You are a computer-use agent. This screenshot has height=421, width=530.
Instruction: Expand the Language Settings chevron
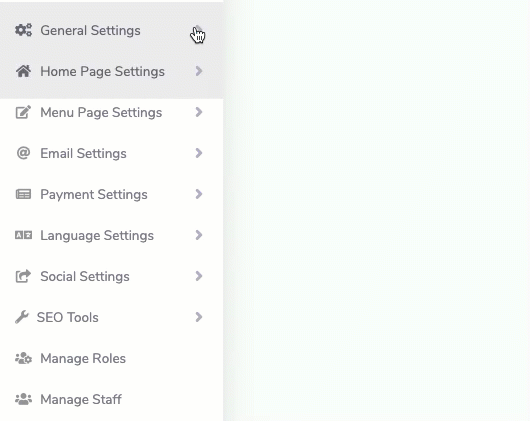pyautogui.click(x=199, y=235)
